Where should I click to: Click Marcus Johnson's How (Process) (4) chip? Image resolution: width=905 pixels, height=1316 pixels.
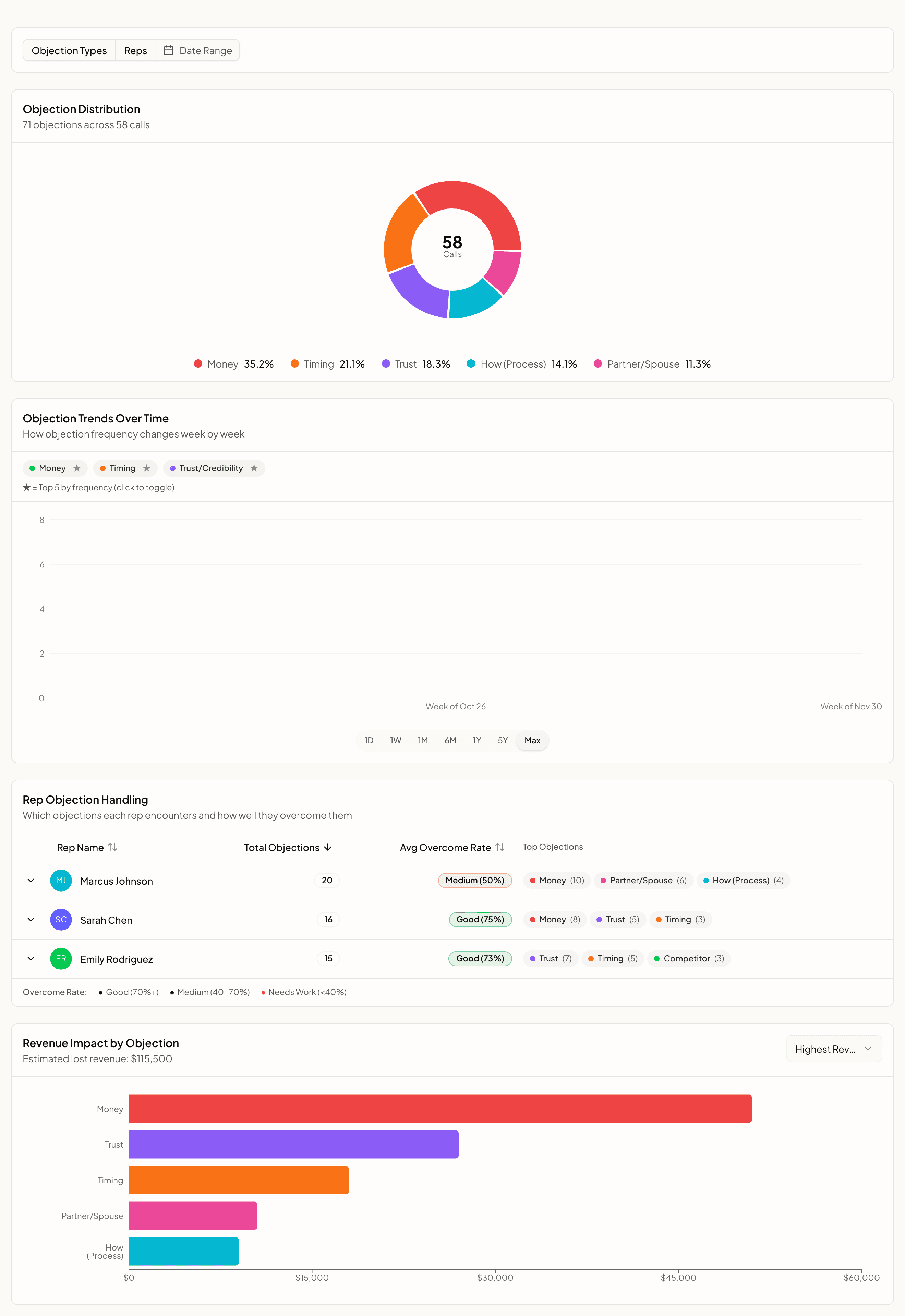coord(744,880)
